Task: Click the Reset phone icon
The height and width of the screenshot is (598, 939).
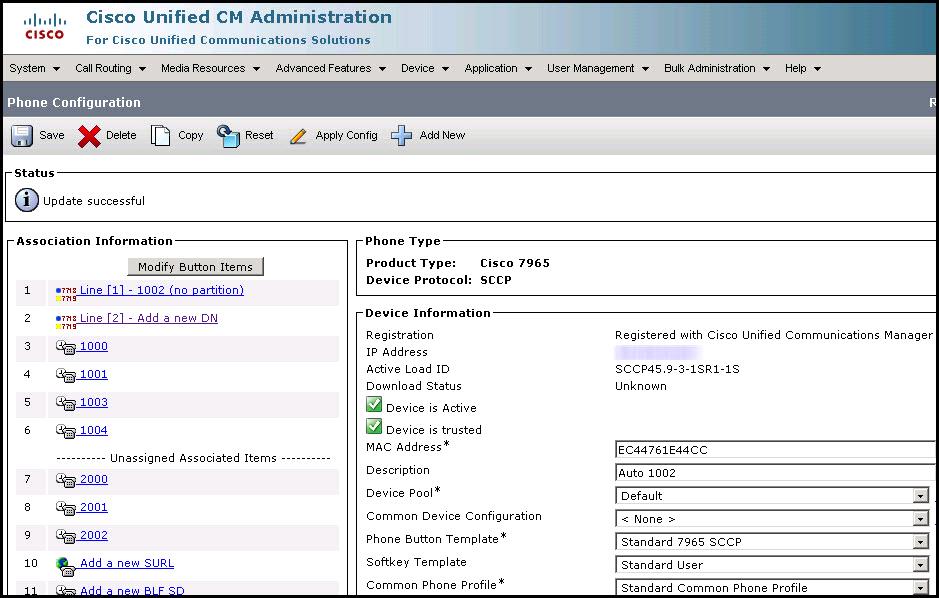Action: [x=228, y=136]
